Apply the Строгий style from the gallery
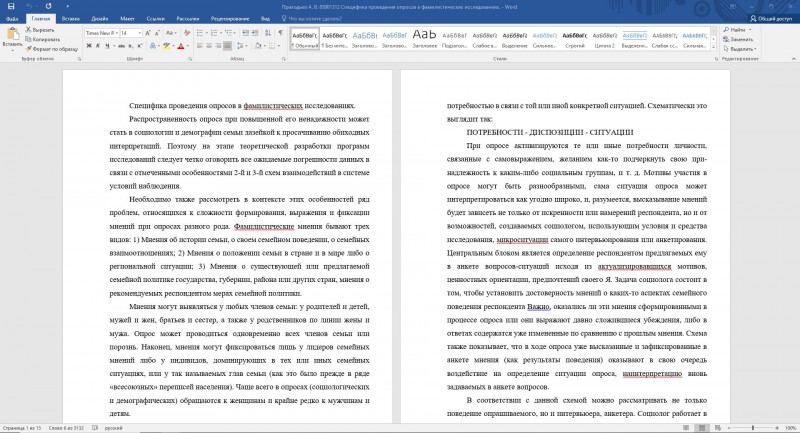Image resolution: width=800 pixels, height=433 pixels. 574,39
